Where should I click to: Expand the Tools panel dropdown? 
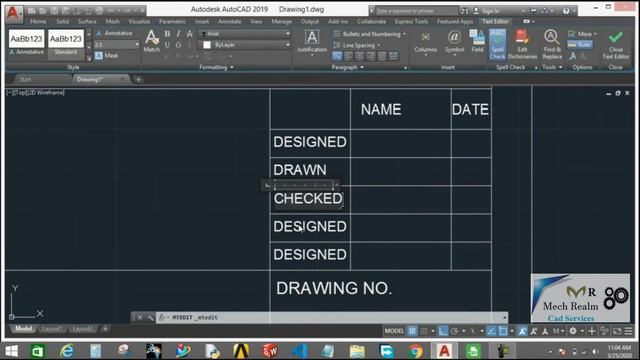552,67
